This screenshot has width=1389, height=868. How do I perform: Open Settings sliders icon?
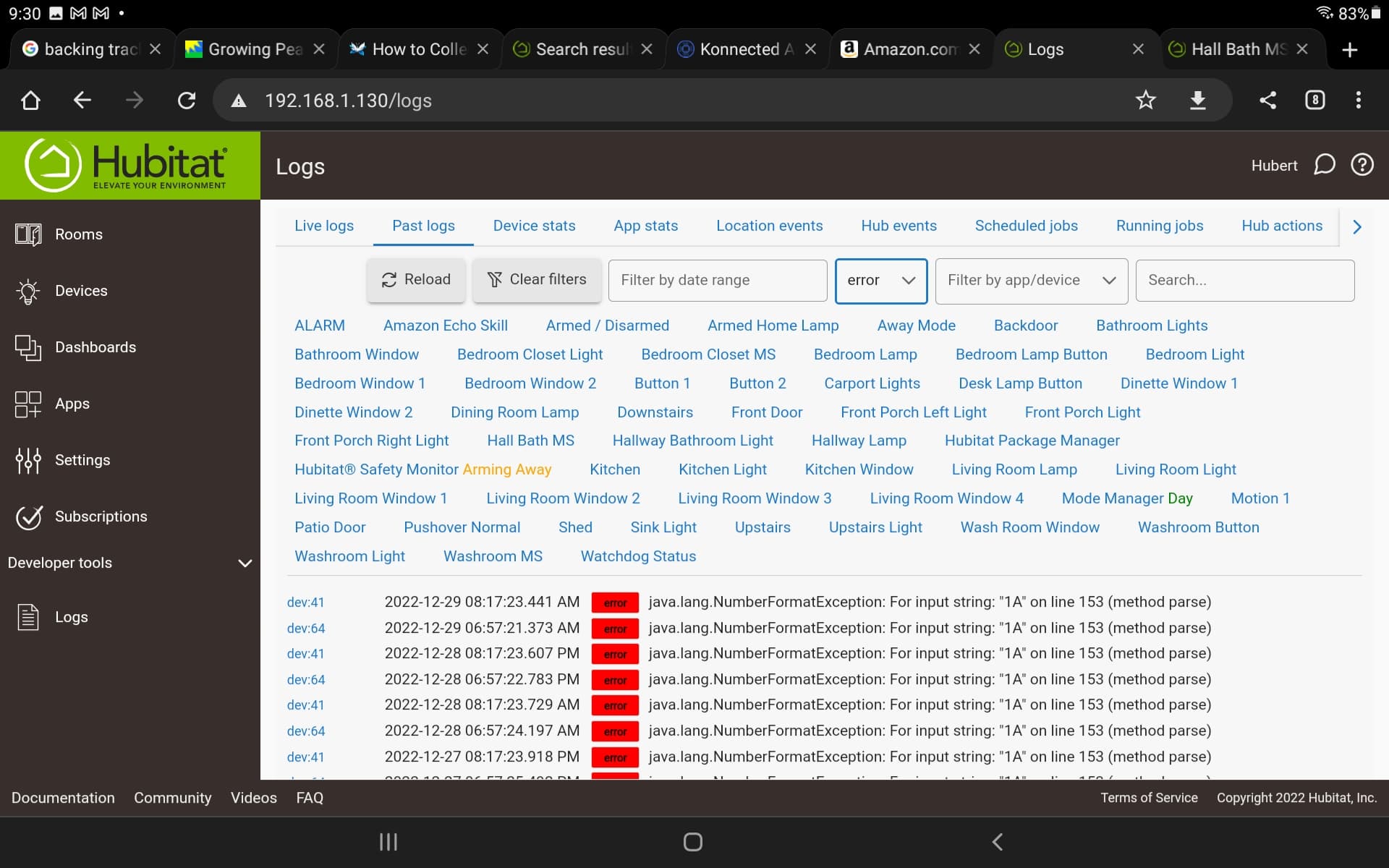(x=28, y=460)
